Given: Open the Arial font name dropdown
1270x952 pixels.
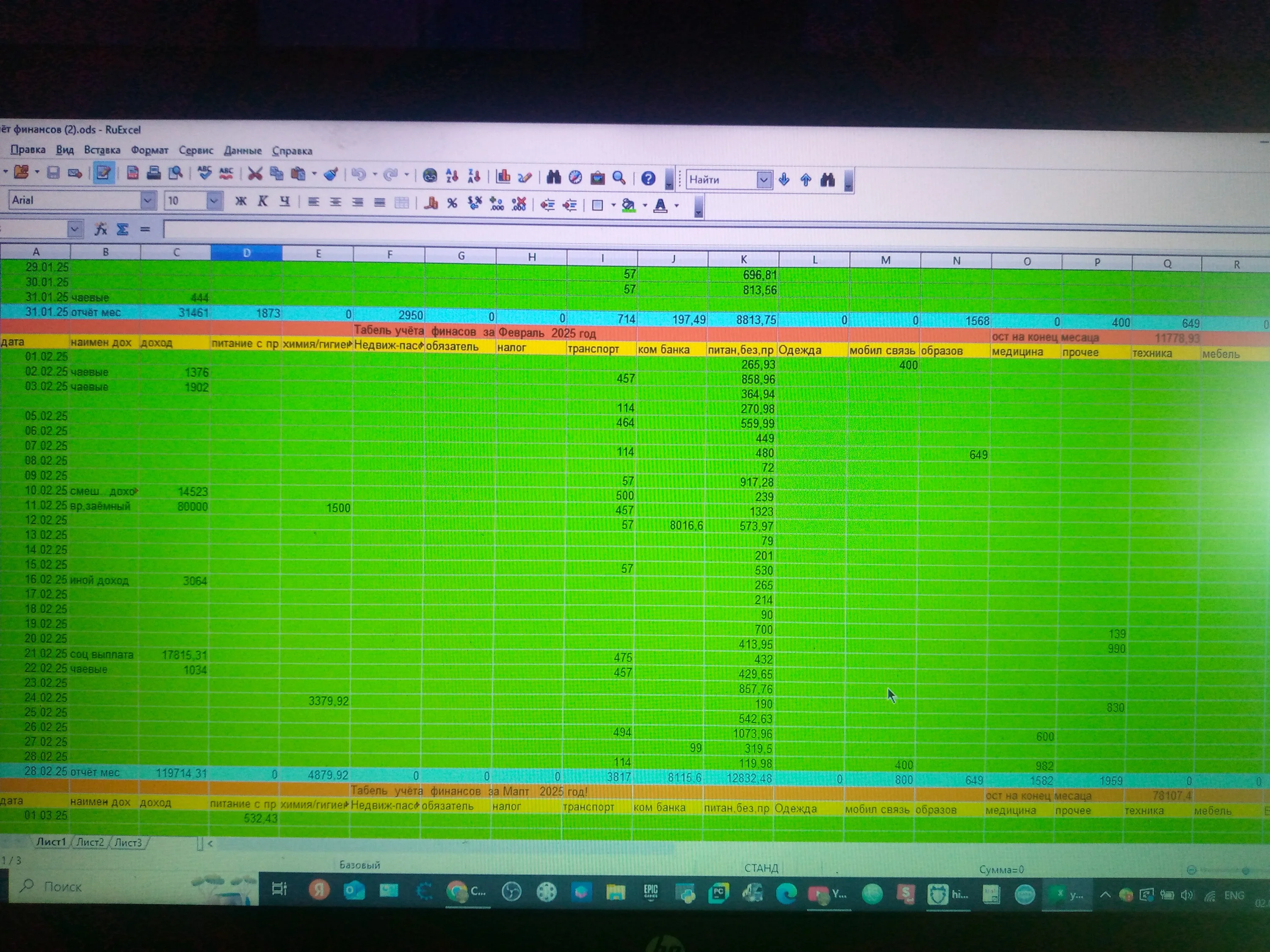Looking at the screenshot, I should (148, 200).
